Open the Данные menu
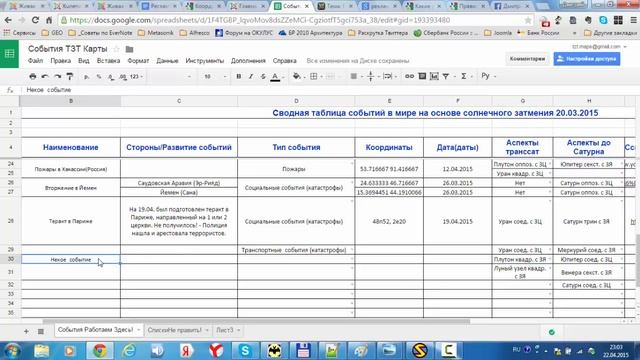Screen dimensions: 640x360 (x=167, y=60)
